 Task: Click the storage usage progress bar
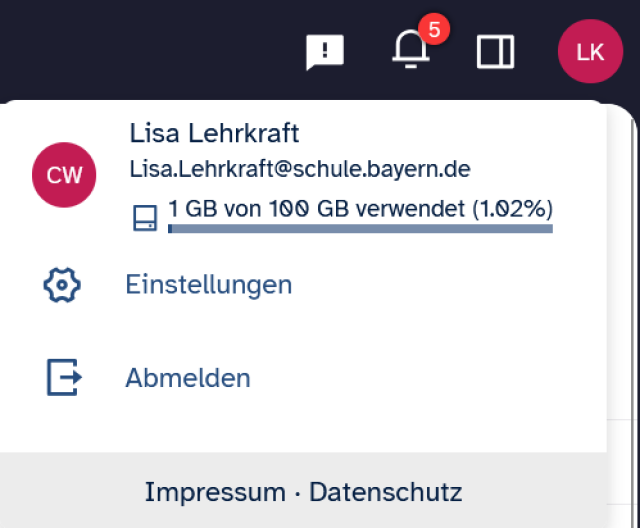tap(360, 229)
